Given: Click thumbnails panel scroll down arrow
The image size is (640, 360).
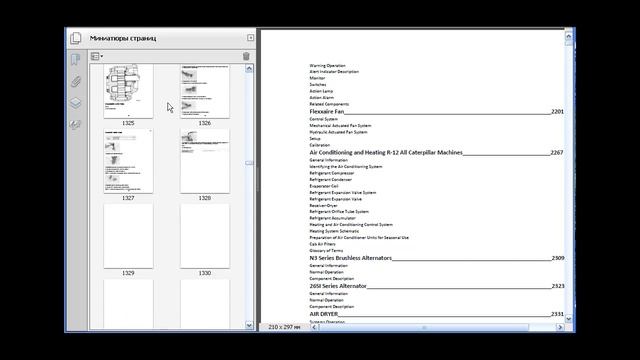Looking at the screenshot, I should (x=249, y=325).
